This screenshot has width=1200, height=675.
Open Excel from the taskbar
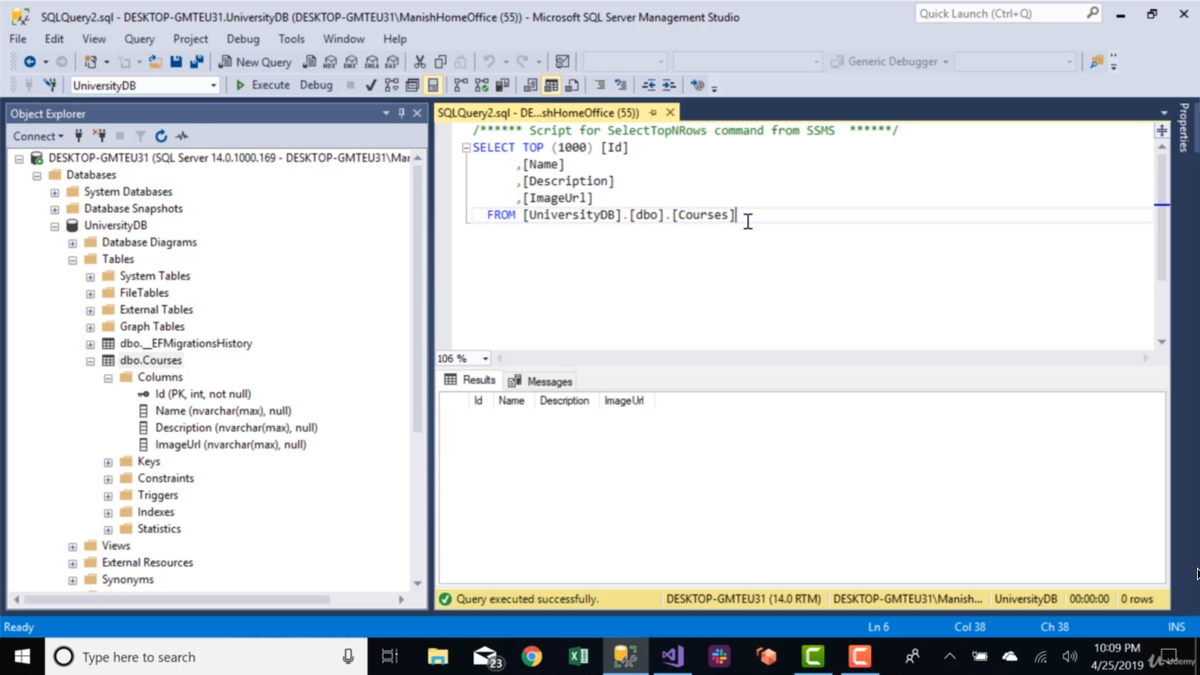(578, 657)
